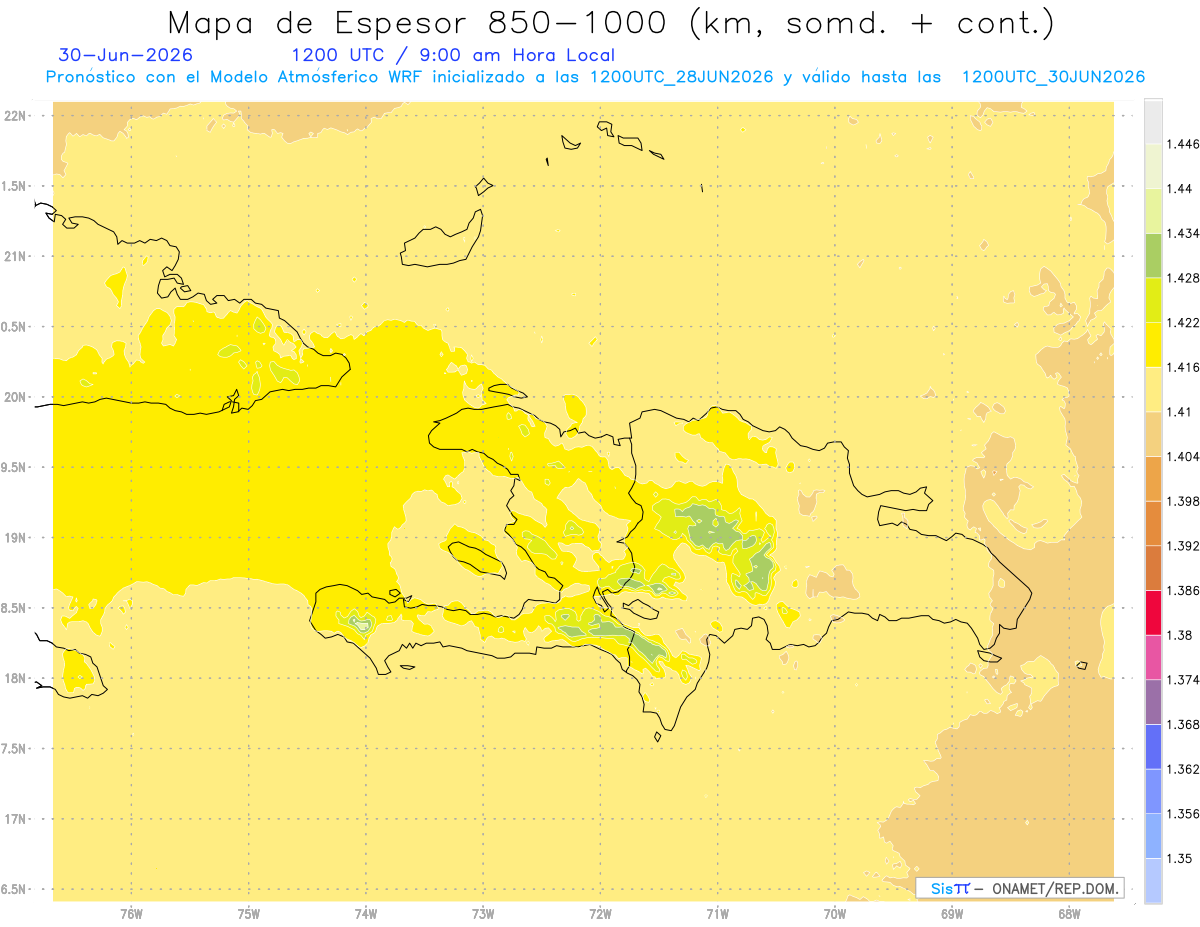Click the legend value '1.35'
Image resolution: width=1200 pixels, height=927 pixels.
[1179, 858]
